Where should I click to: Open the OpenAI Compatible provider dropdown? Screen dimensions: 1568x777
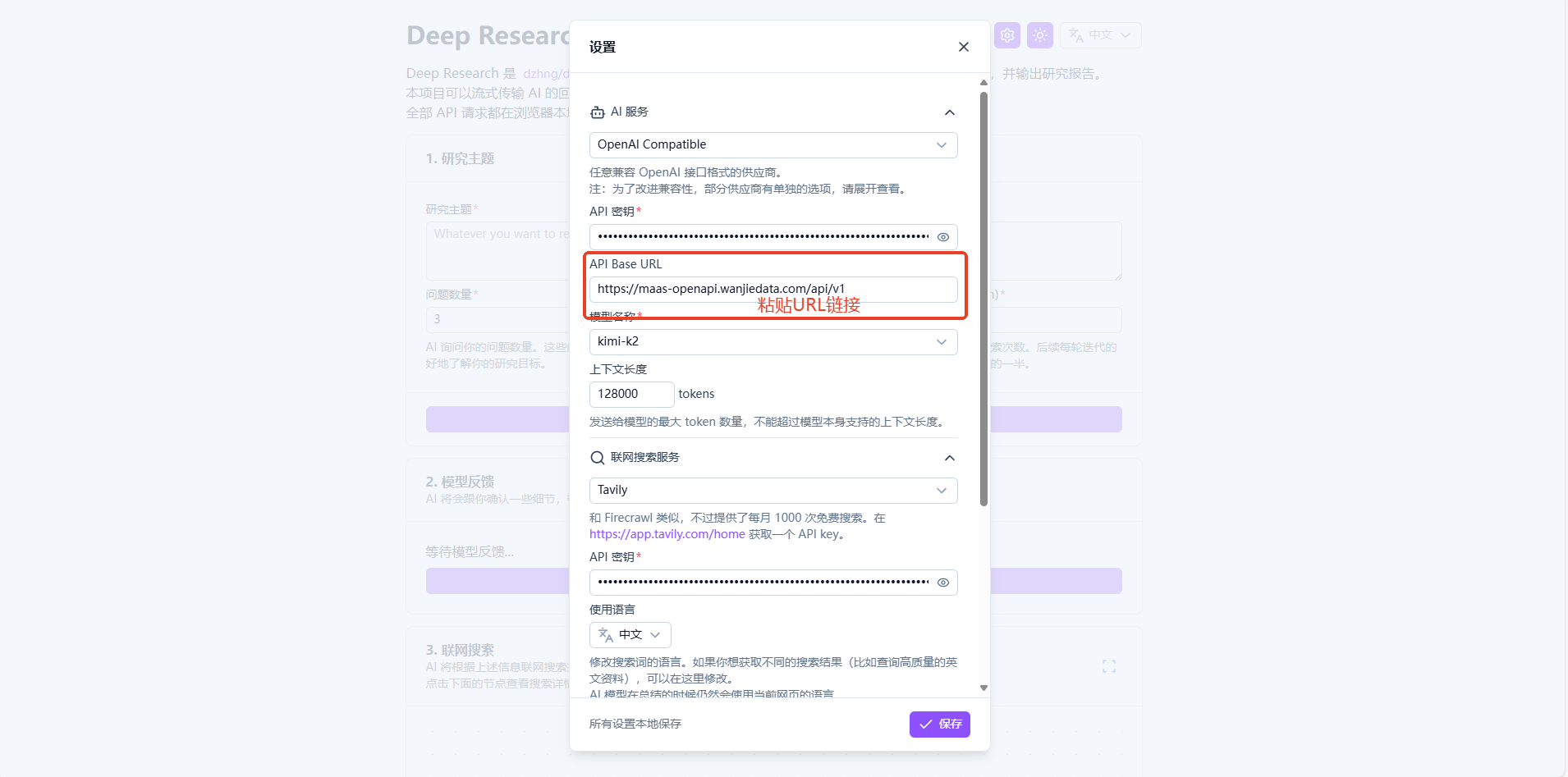(x=773, y=145)
